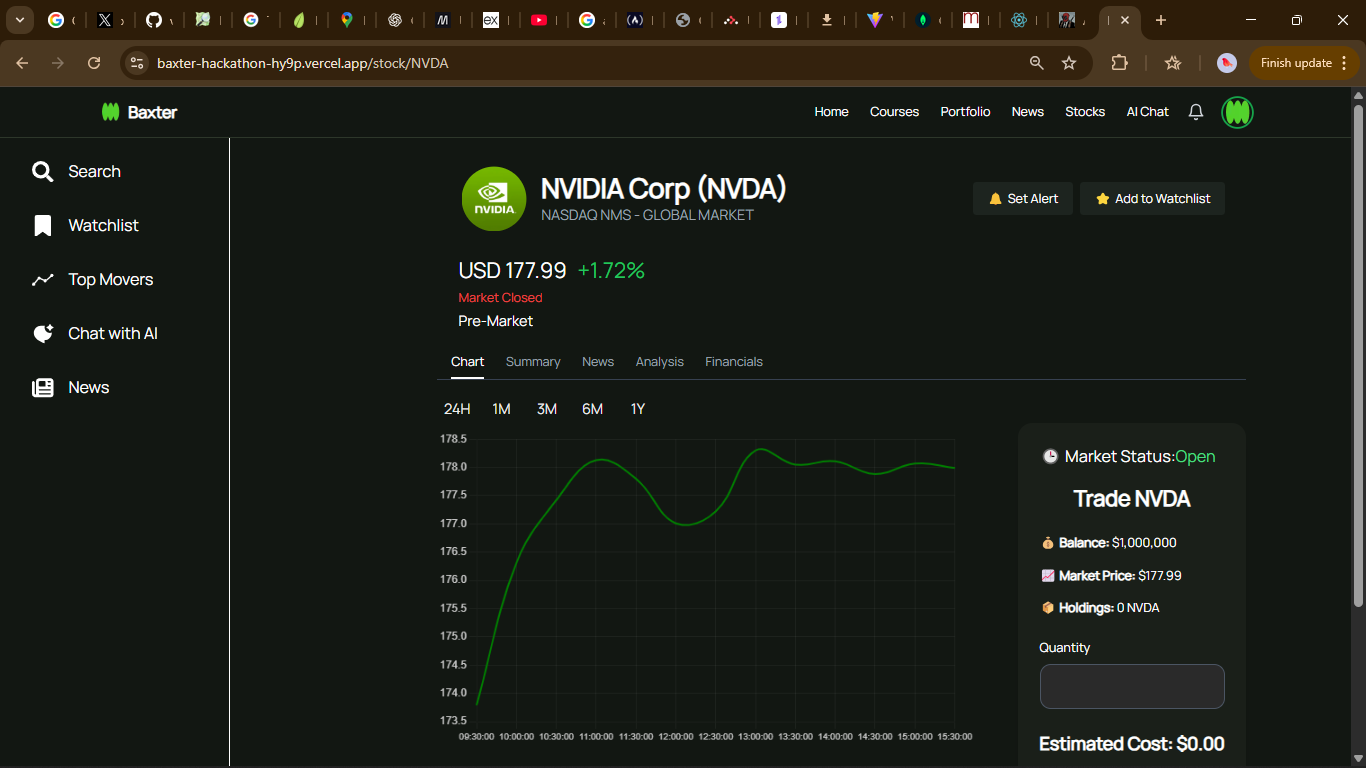Switch to the X (Twitter) browser tab

[105, 20]
